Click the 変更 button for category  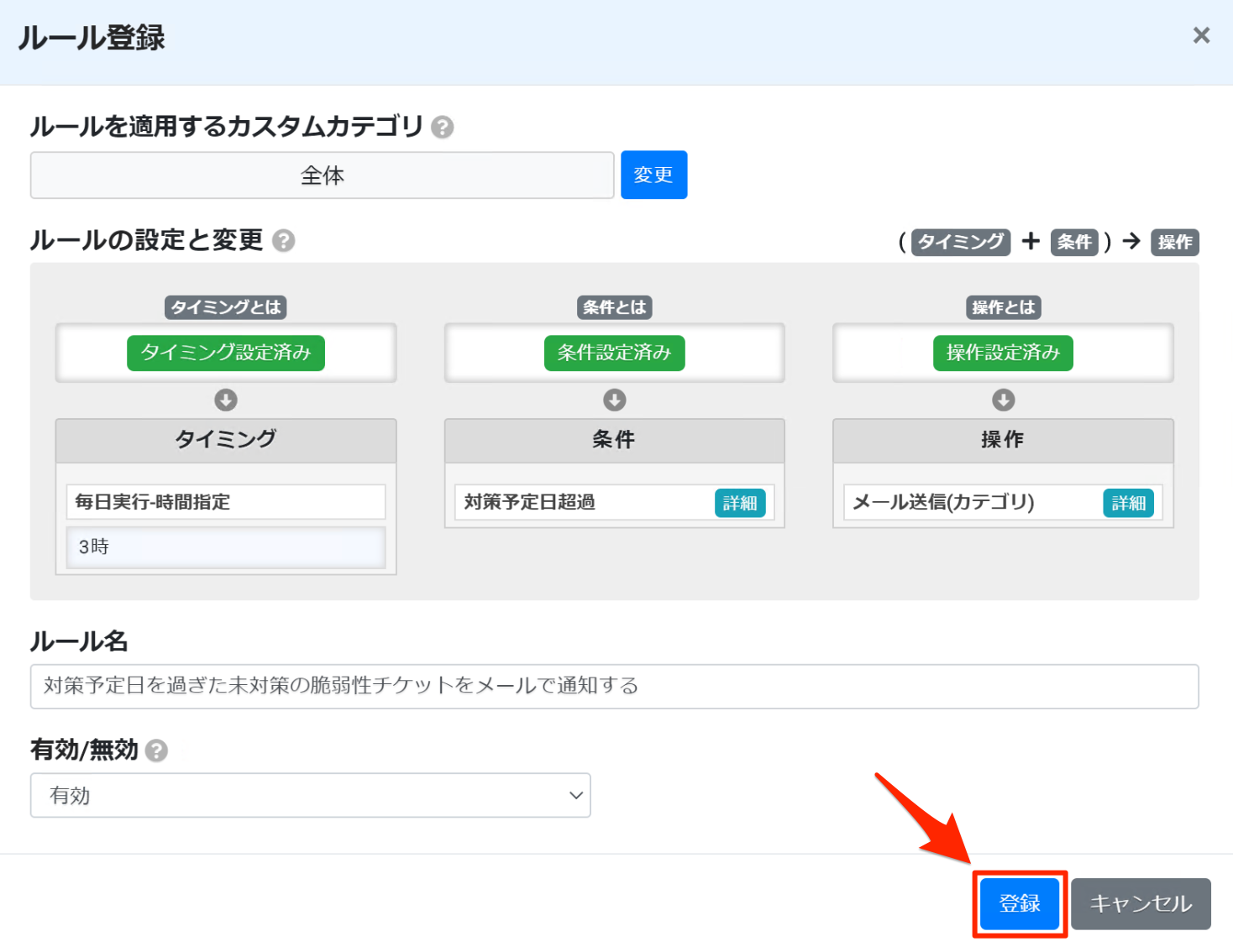tap(653, 175)
